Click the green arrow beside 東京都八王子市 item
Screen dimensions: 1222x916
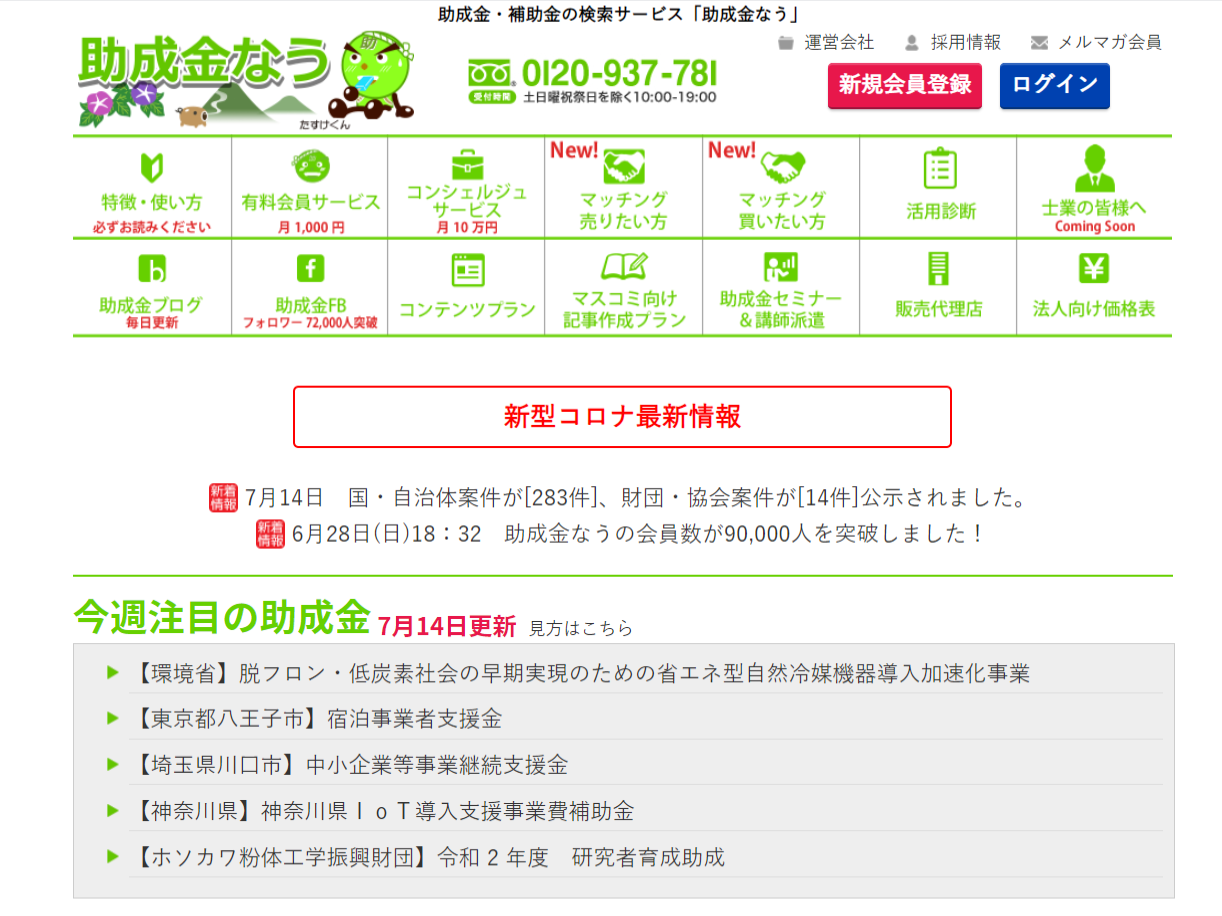(x=113, y=718)
